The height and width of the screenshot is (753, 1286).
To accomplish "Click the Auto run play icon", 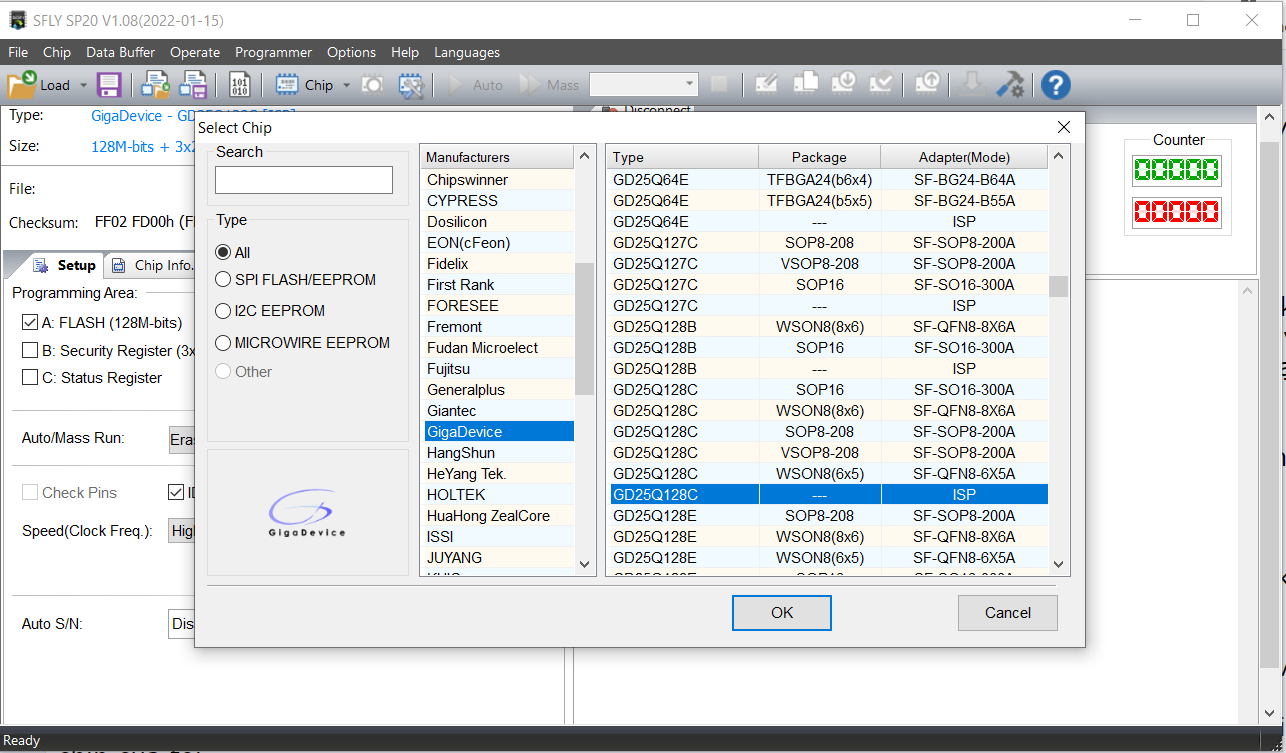I will coord(457,85).
